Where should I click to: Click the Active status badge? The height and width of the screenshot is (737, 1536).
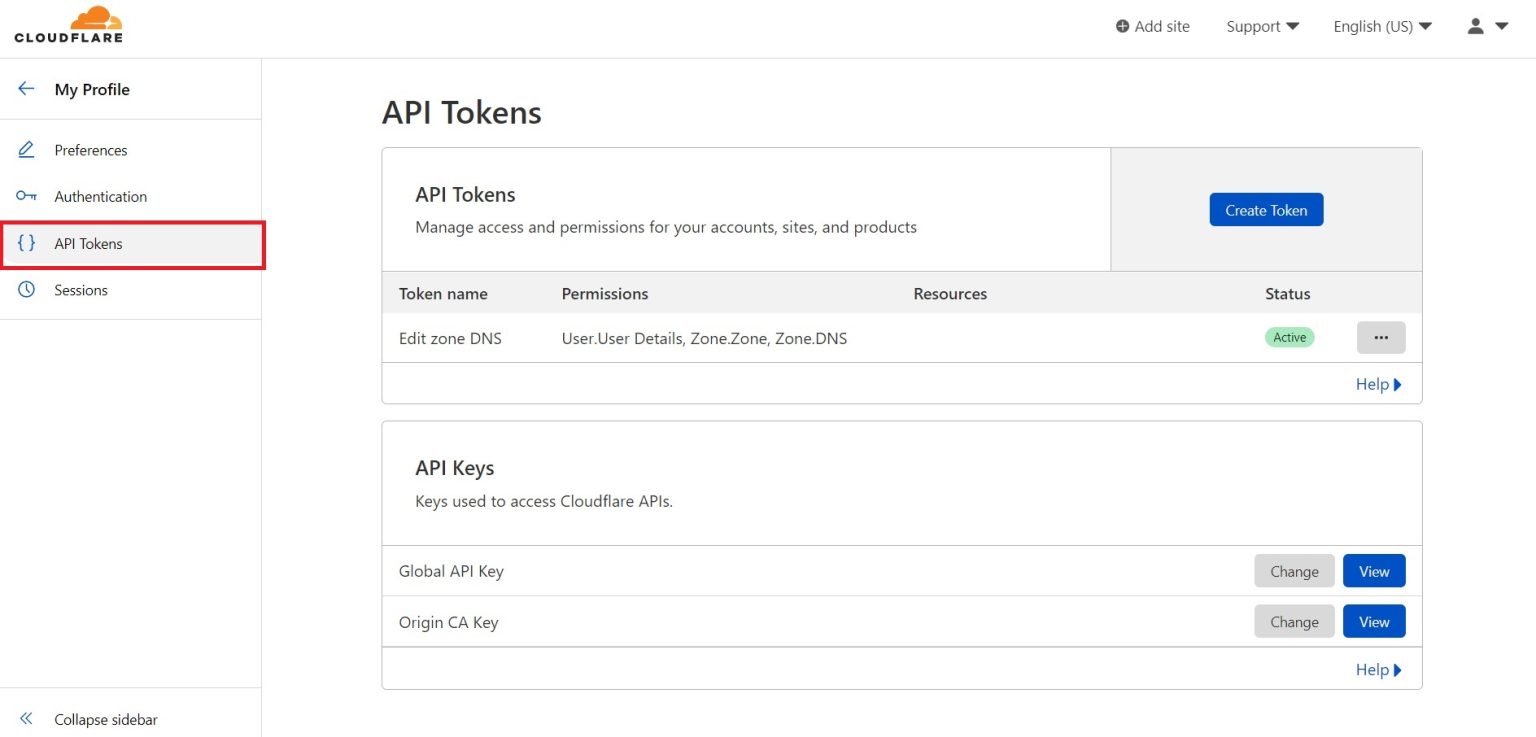pyautogui.click(x=1289, y=337)
